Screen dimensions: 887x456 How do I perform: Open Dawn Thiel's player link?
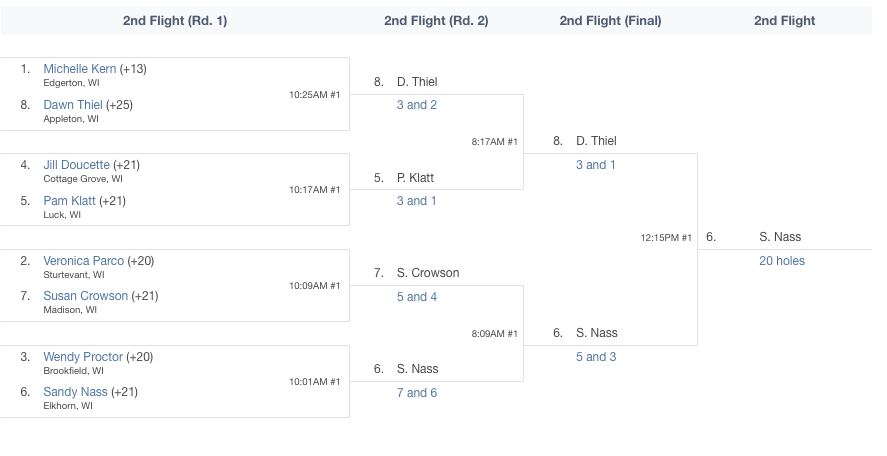tap(73, 105)
